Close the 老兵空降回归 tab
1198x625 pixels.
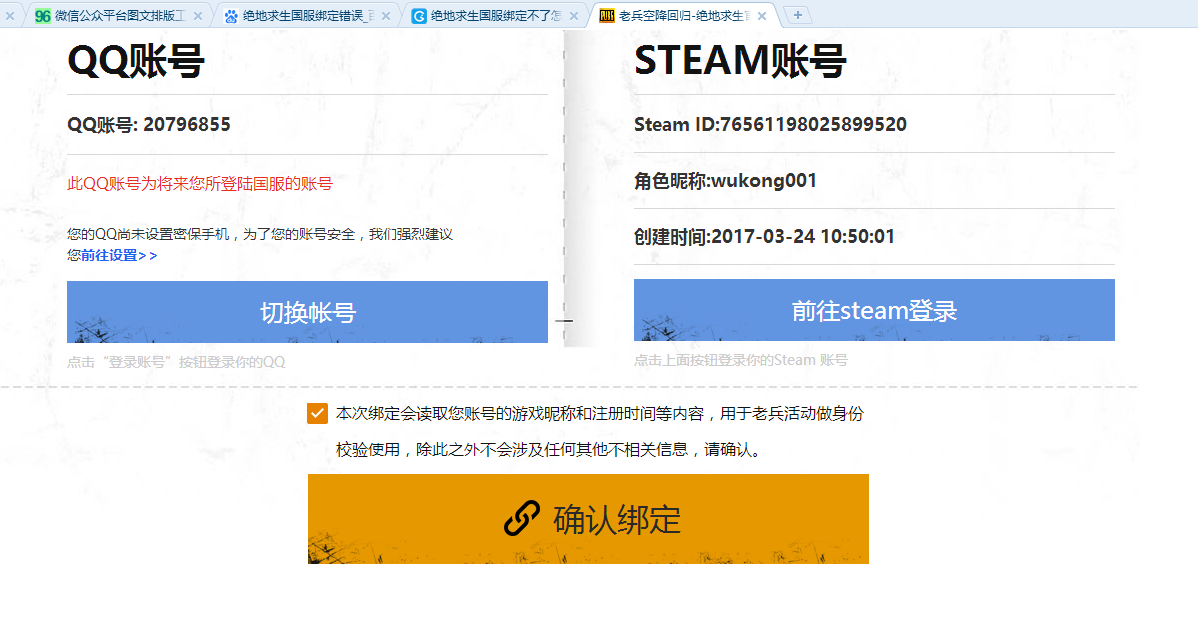(x=762, y=16)
